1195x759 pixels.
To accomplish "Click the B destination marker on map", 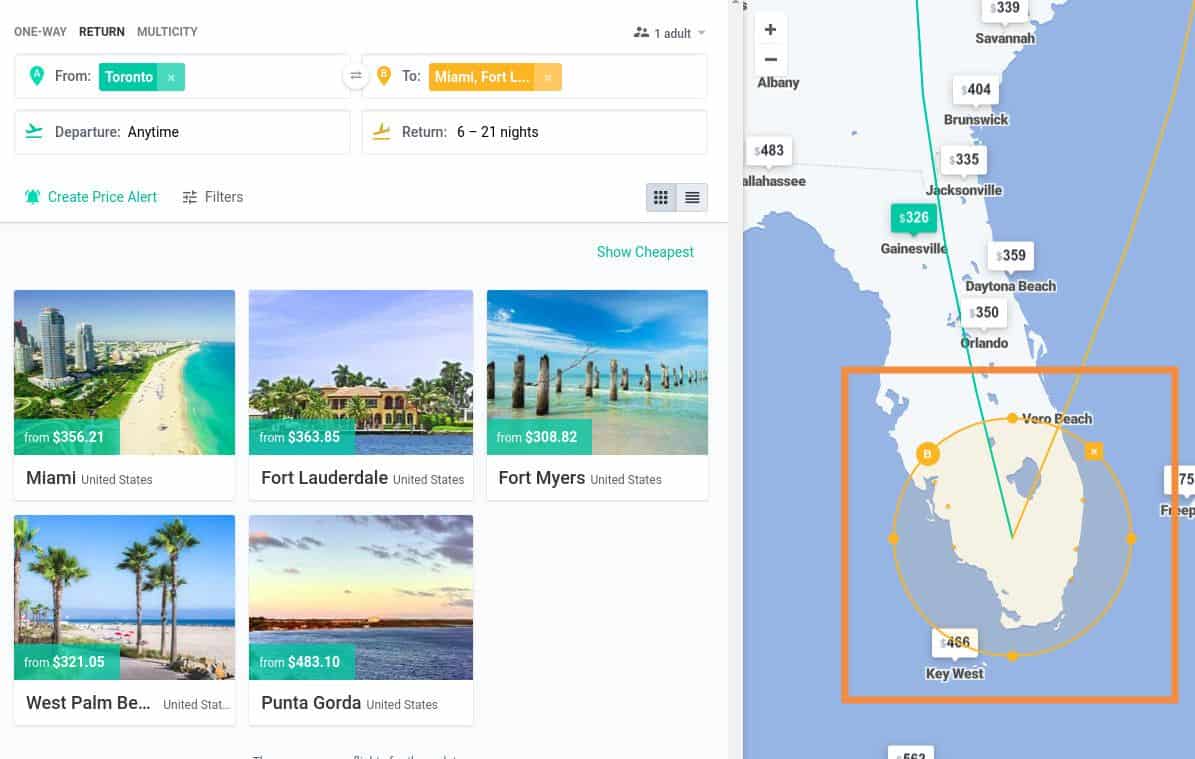I will click(x=927, y=453).
